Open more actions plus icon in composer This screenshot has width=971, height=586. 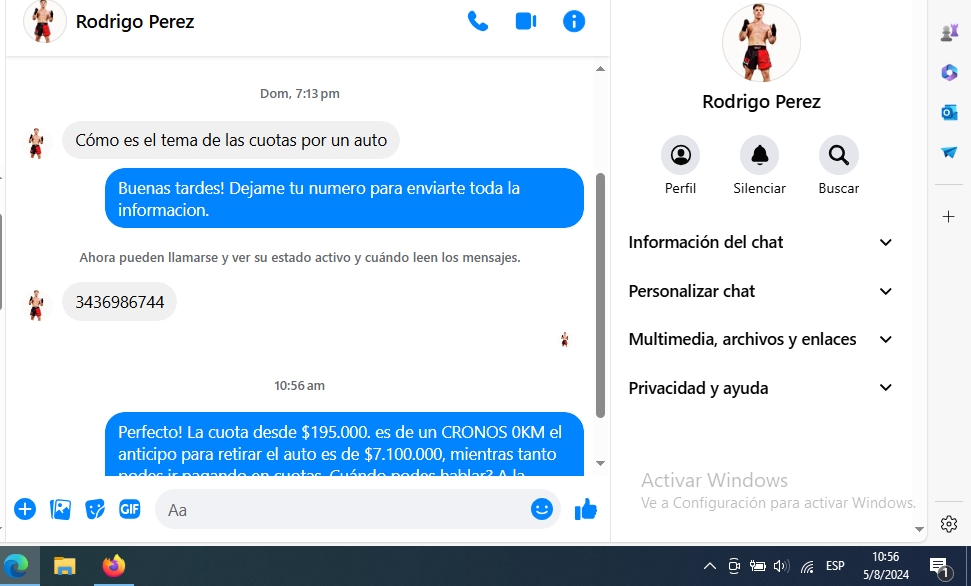tap(25, 509)
